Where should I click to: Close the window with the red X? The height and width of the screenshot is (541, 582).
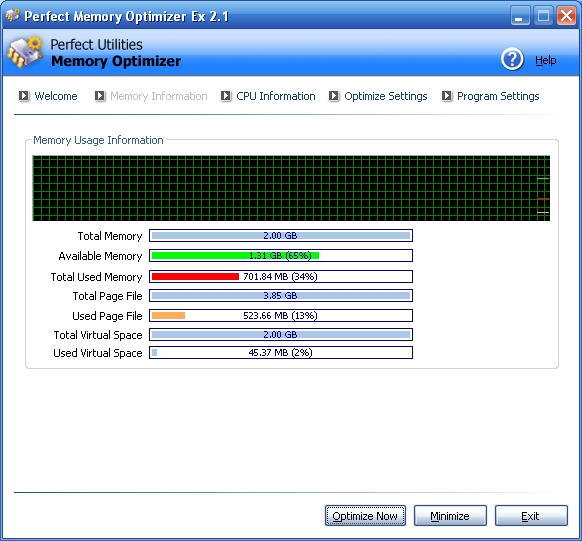pos(566,16)
